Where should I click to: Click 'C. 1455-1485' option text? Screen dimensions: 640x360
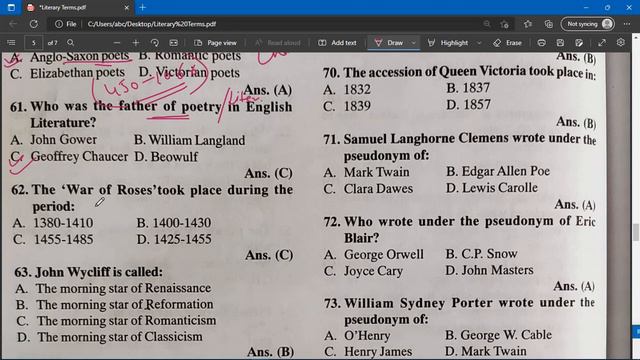(53, 240)
